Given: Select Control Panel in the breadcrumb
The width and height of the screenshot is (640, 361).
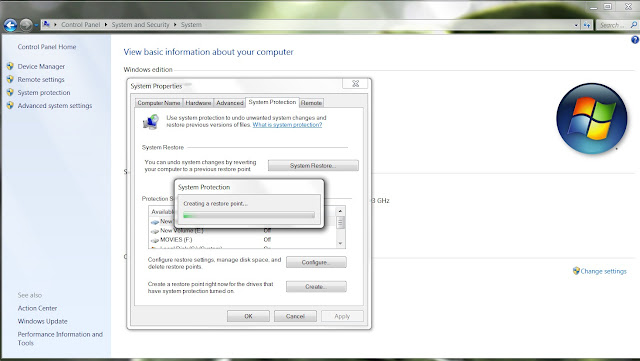Looking at the screenshot, I should click(x=80, y=25).
